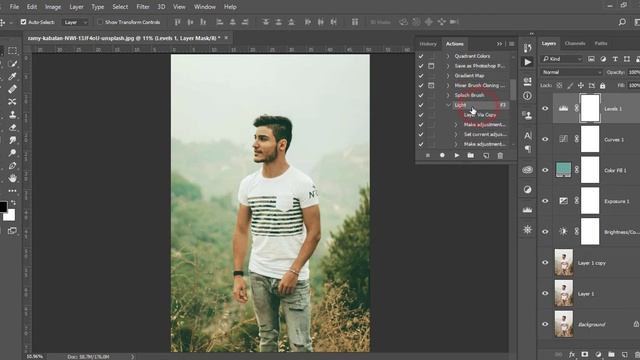Image resolution: width=640 pixels, height=360 pixels.
Task: Expand the Gradient Map action
Action: (x=448, y=76)
